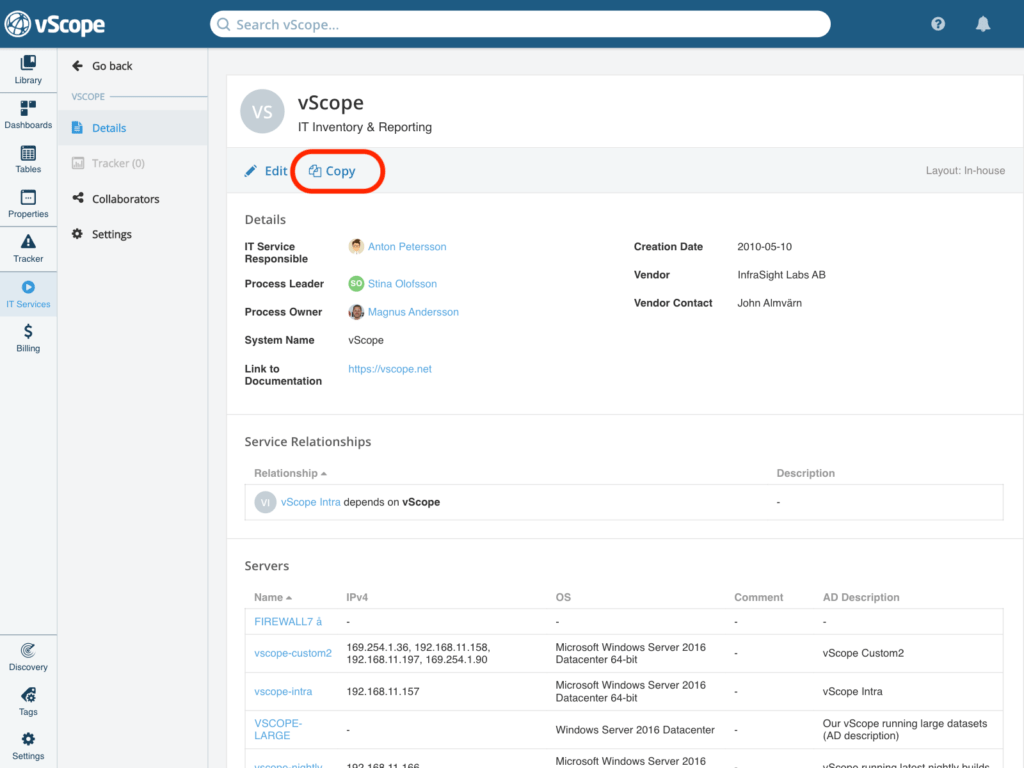Sort servers by IPv4 column
The width and height of the screenshot is (1024, 768).
point(357,597)
